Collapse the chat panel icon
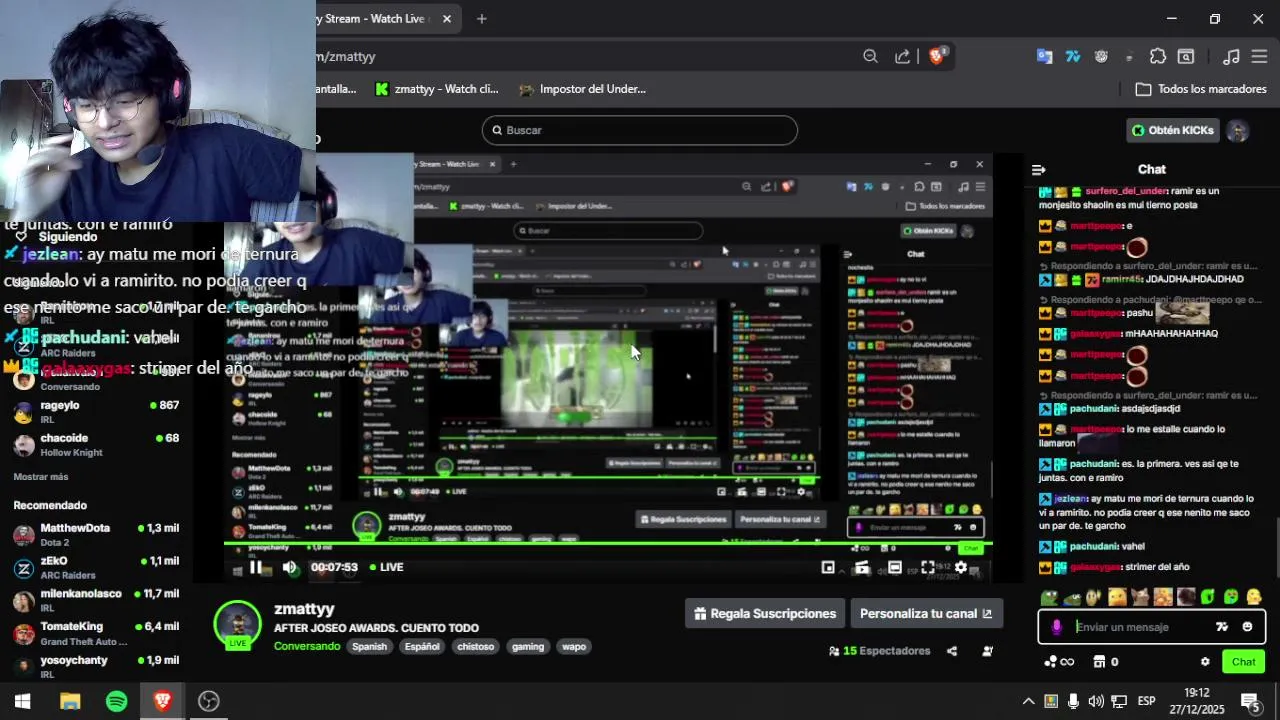This screenshot has width=1280, height=720. (x=1038, y=170)
